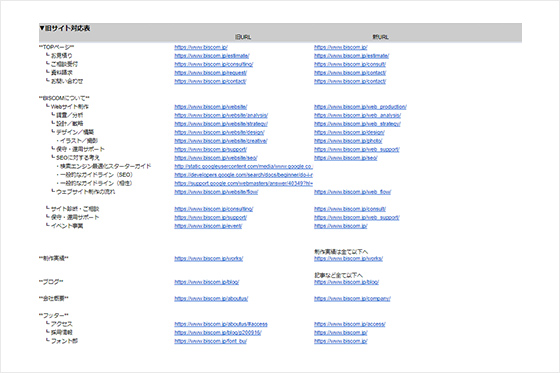Open old URL link in 採用情報 row

coord(218,333)
